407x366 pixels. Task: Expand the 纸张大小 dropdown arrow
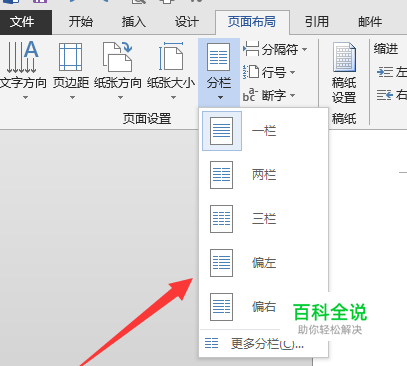pyautogui.click(x=173, y=98)
